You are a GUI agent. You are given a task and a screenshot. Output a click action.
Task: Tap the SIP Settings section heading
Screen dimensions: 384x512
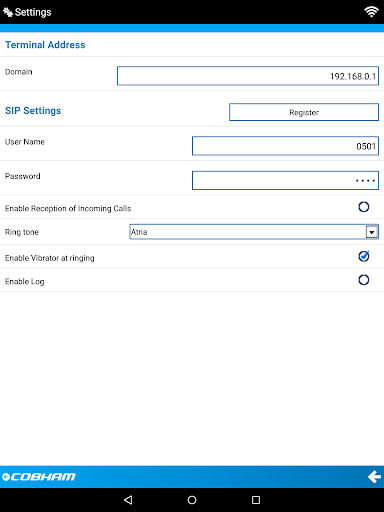point(33,111)
